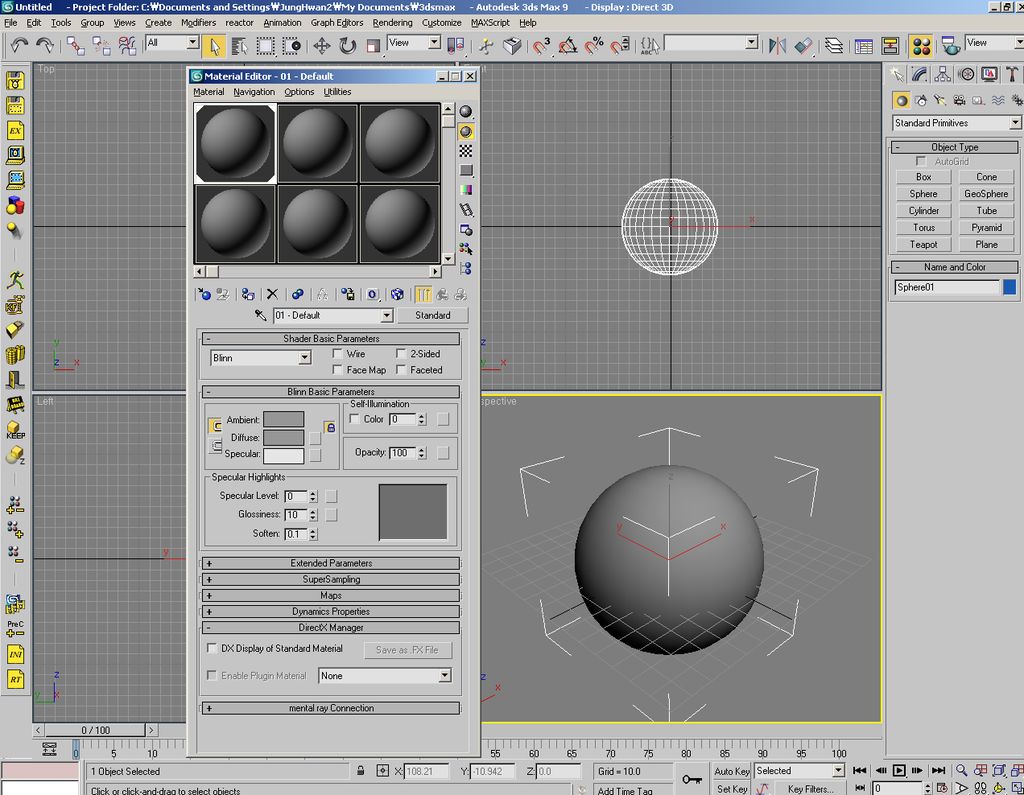Click the Undo arrow in main toolbar

20,45
